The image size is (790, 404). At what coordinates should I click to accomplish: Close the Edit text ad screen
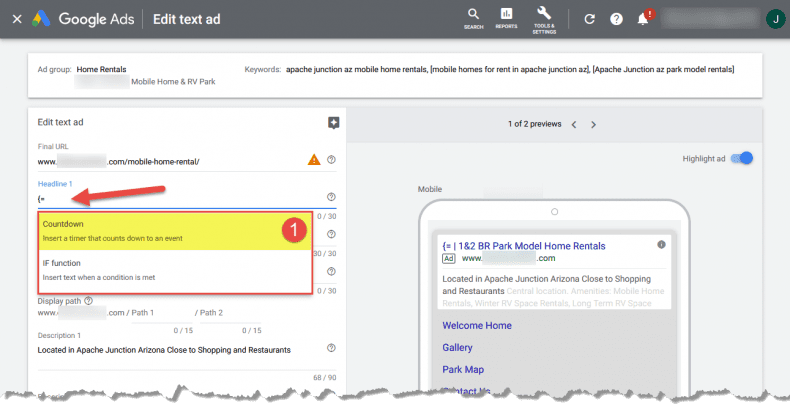coord(16,19)
